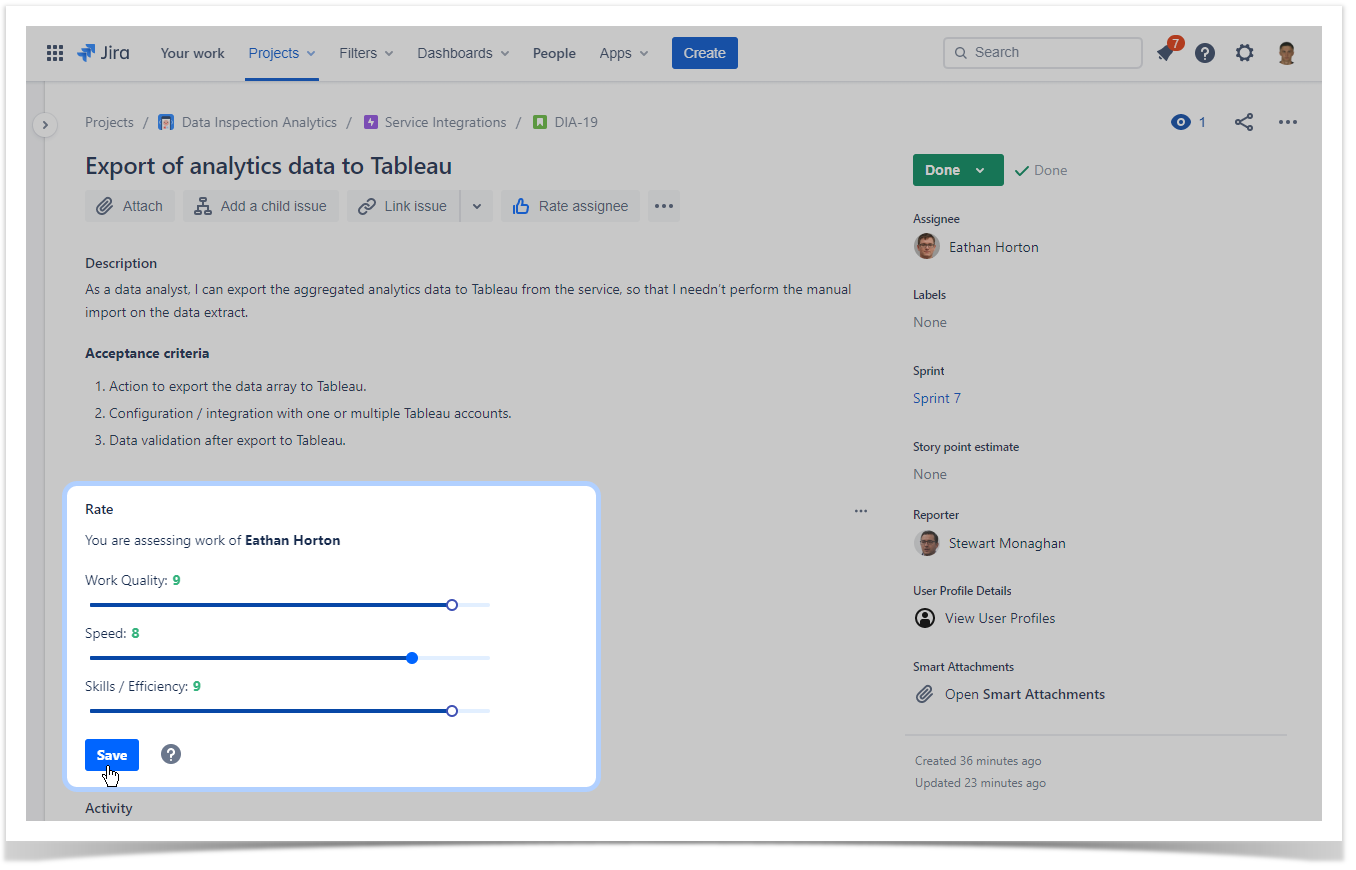Image resolution: width=1356 pixels, height=870 pixels.
Task: Click the text Created 36 minutes ago
Action: tap(978, 761)
